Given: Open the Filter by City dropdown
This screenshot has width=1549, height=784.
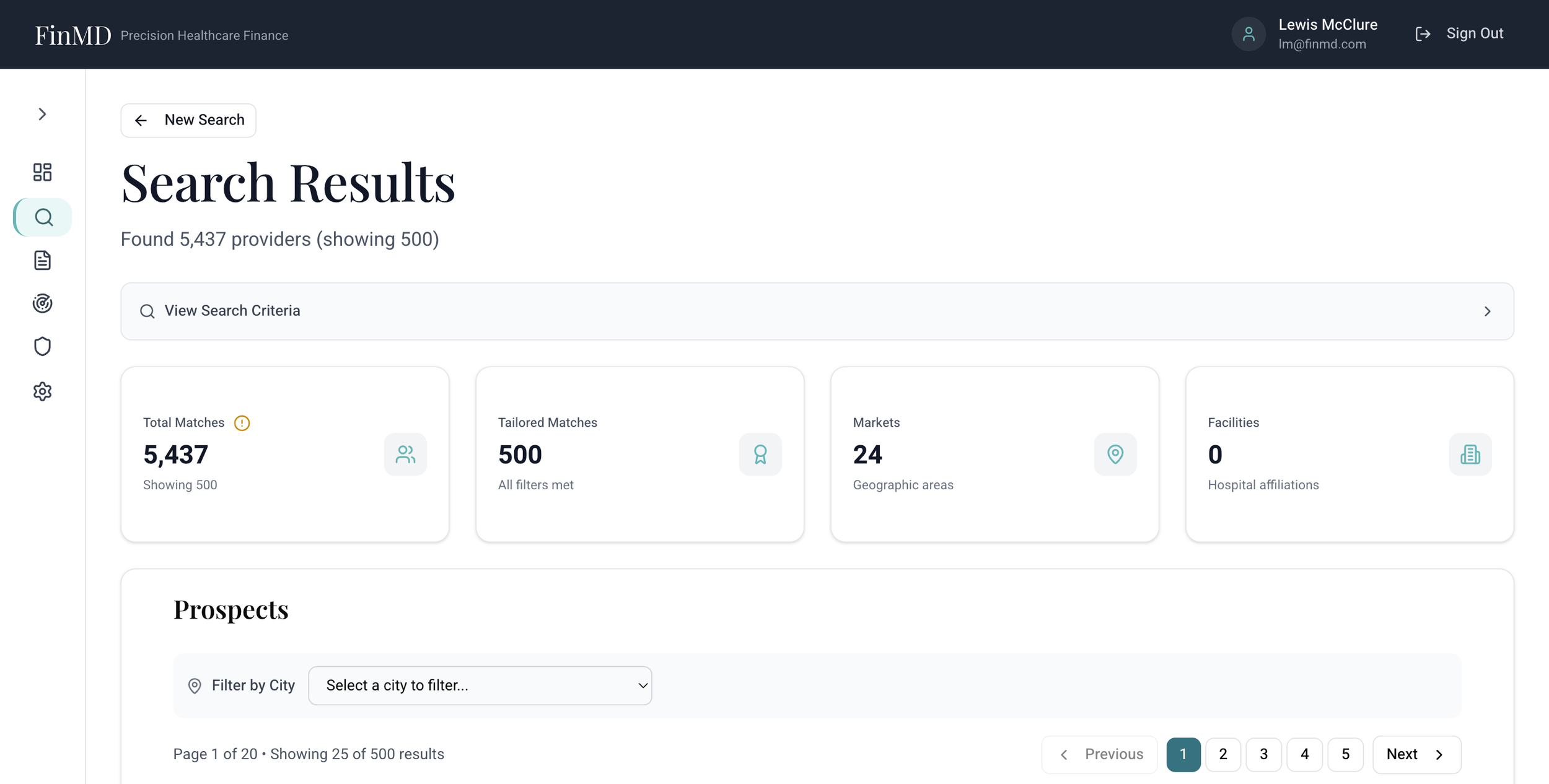Looking at the screenshot, I should [480, 686].
